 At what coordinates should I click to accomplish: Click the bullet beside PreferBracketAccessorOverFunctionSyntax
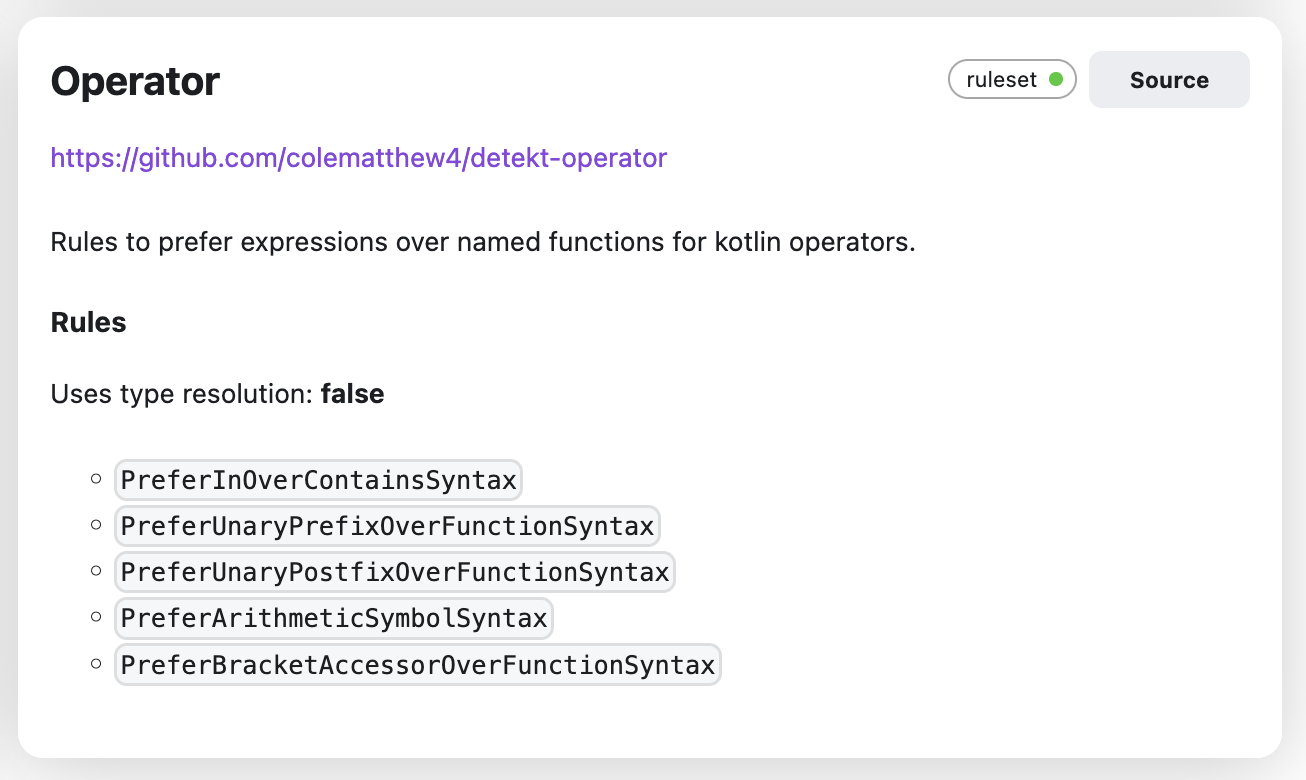point(96,663)
